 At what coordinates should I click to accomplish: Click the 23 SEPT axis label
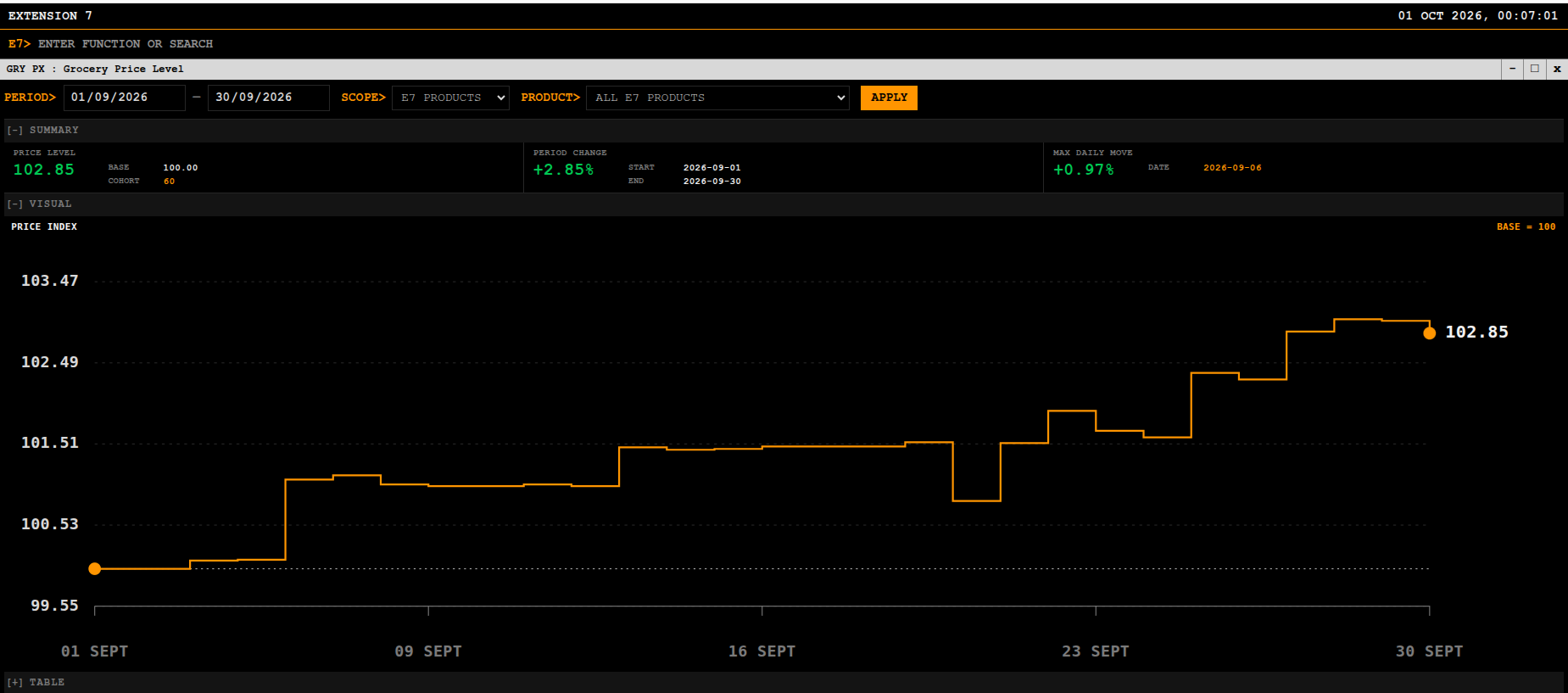point(1096,651)
